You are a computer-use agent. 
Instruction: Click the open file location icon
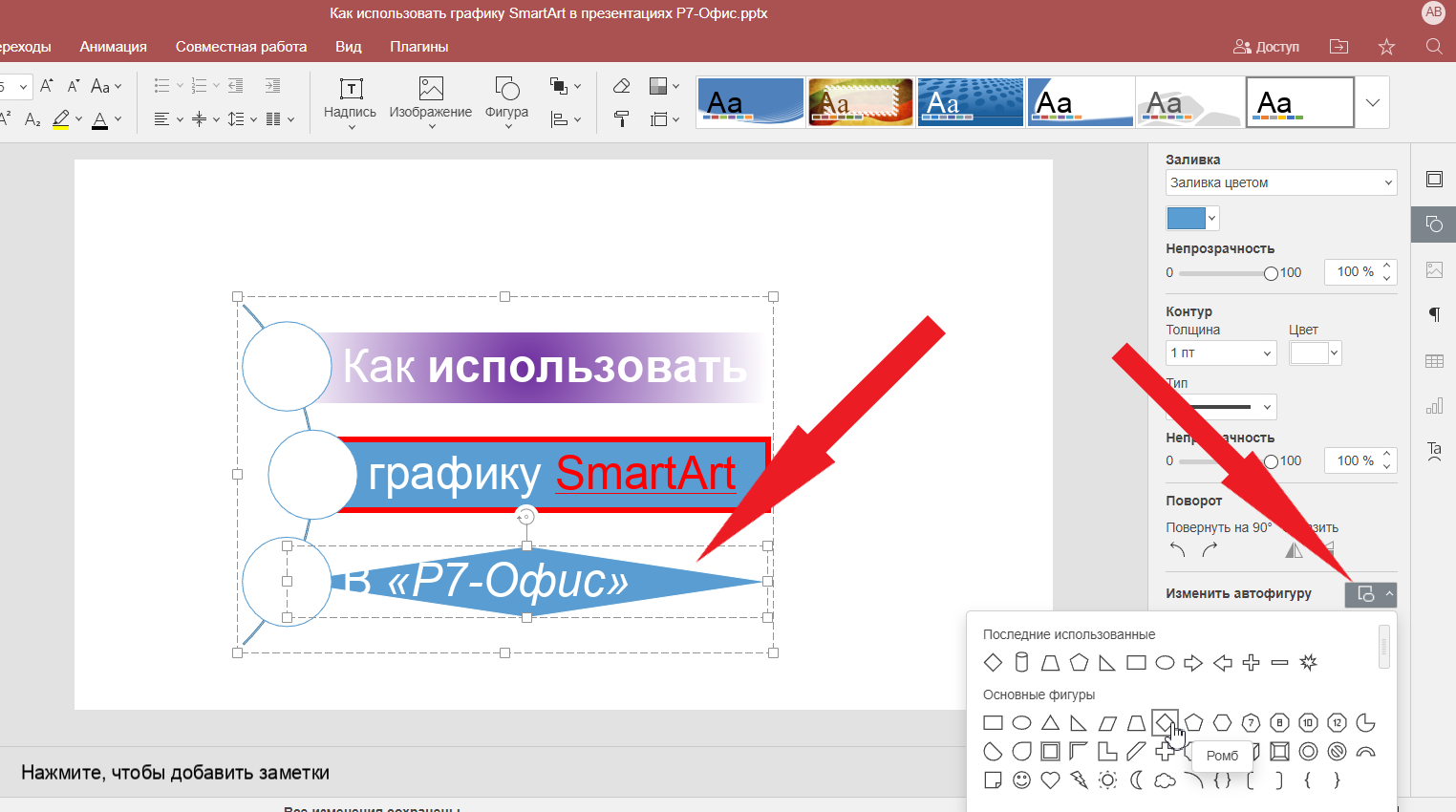[x=1338, y=46]
